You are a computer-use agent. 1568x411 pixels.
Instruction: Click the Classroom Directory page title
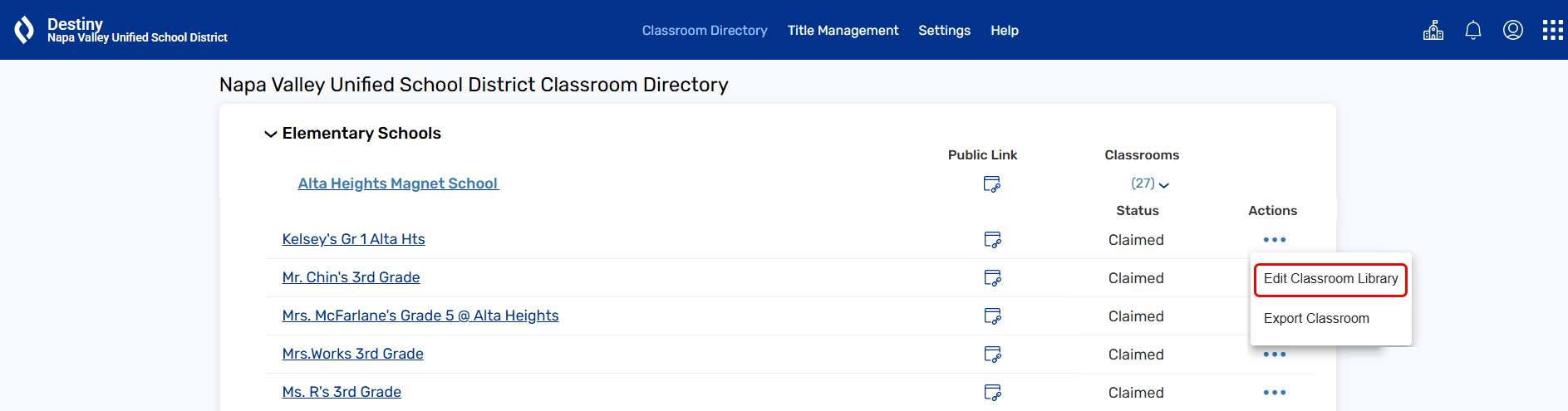pos(474,85)
